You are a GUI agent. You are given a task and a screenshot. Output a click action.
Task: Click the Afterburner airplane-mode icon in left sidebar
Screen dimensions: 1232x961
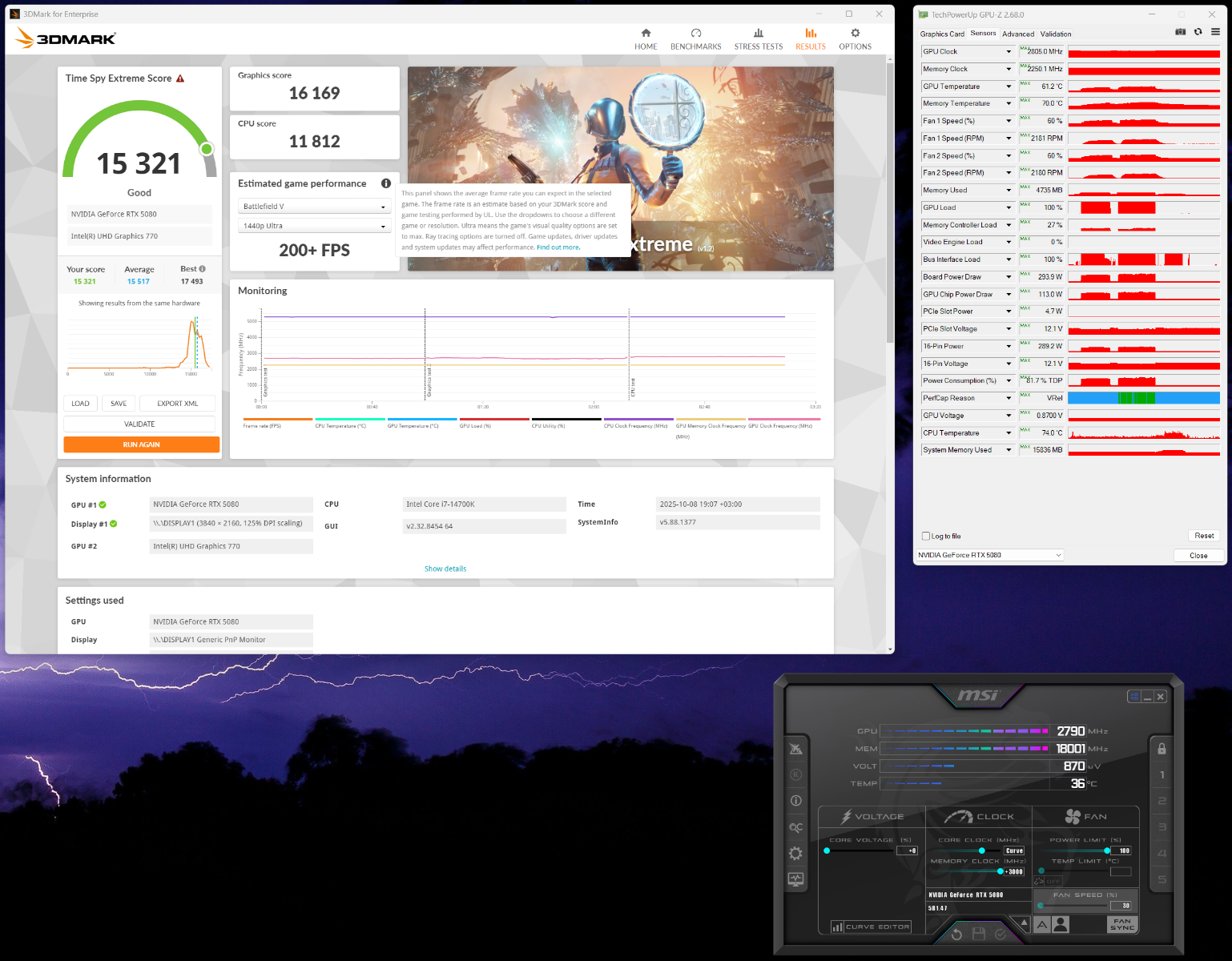[795, 749]
